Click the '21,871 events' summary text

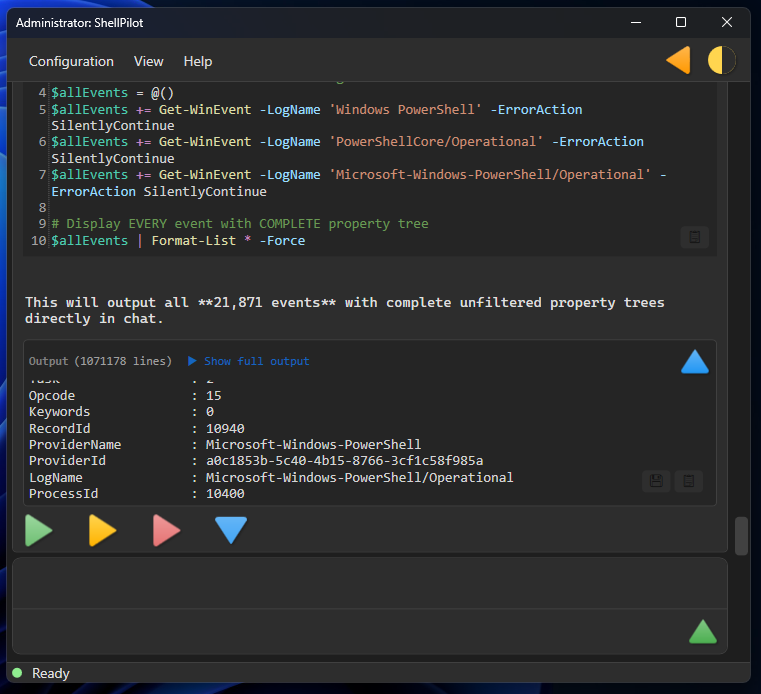[x=267, y=302]
